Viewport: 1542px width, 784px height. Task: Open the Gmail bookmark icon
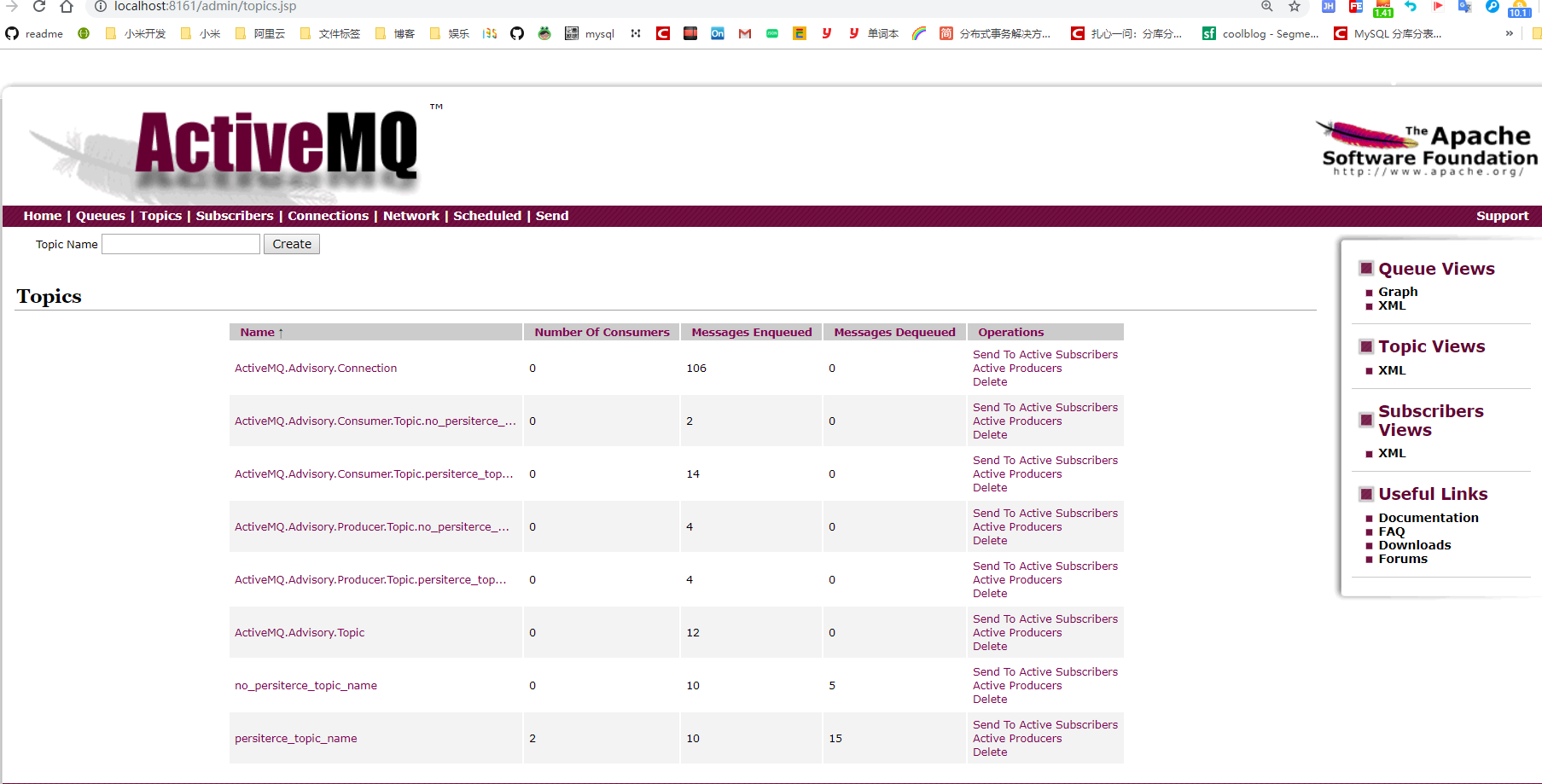click(x=745, y=33)
